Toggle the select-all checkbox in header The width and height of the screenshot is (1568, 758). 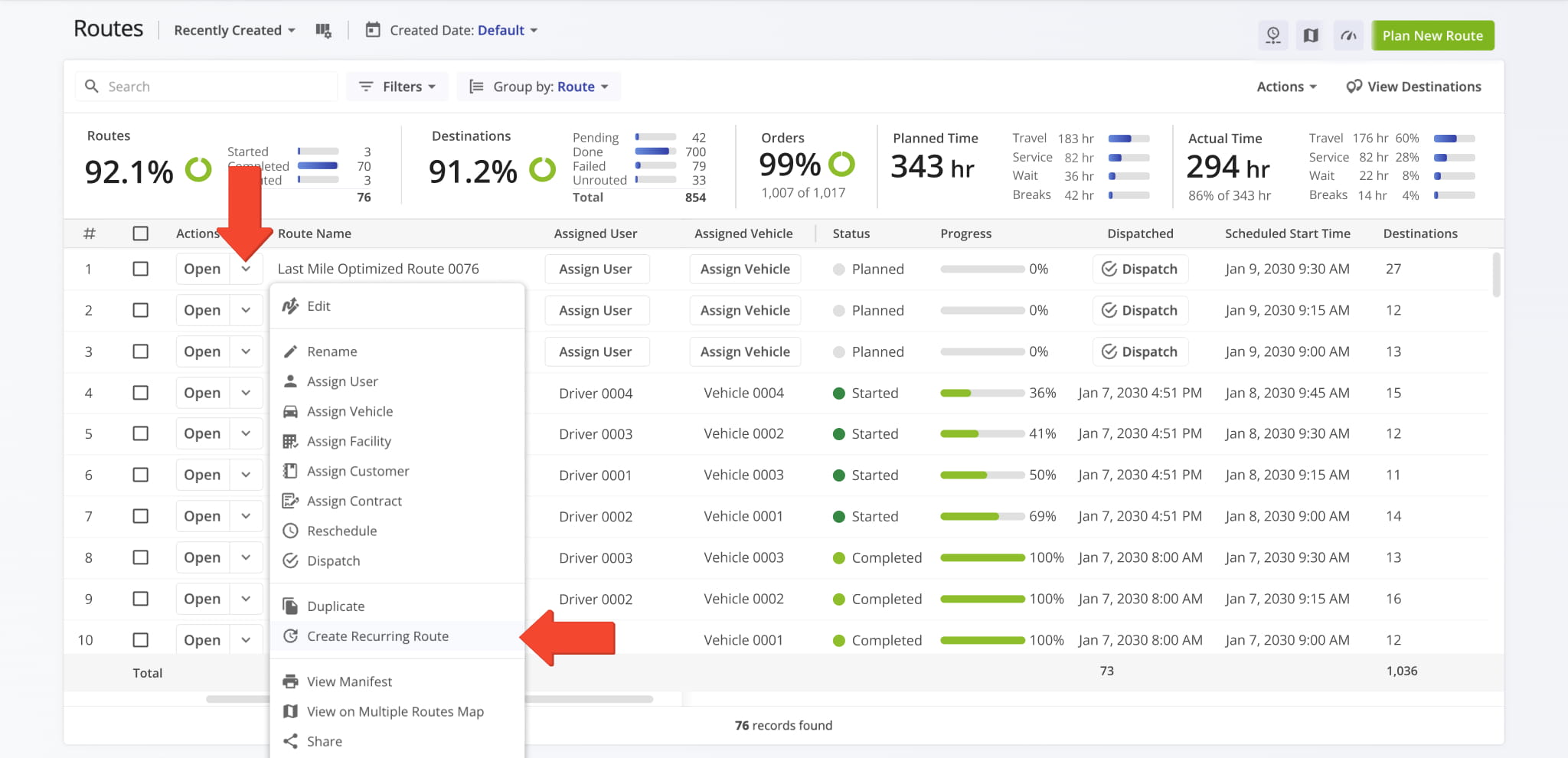click(140, 234)
